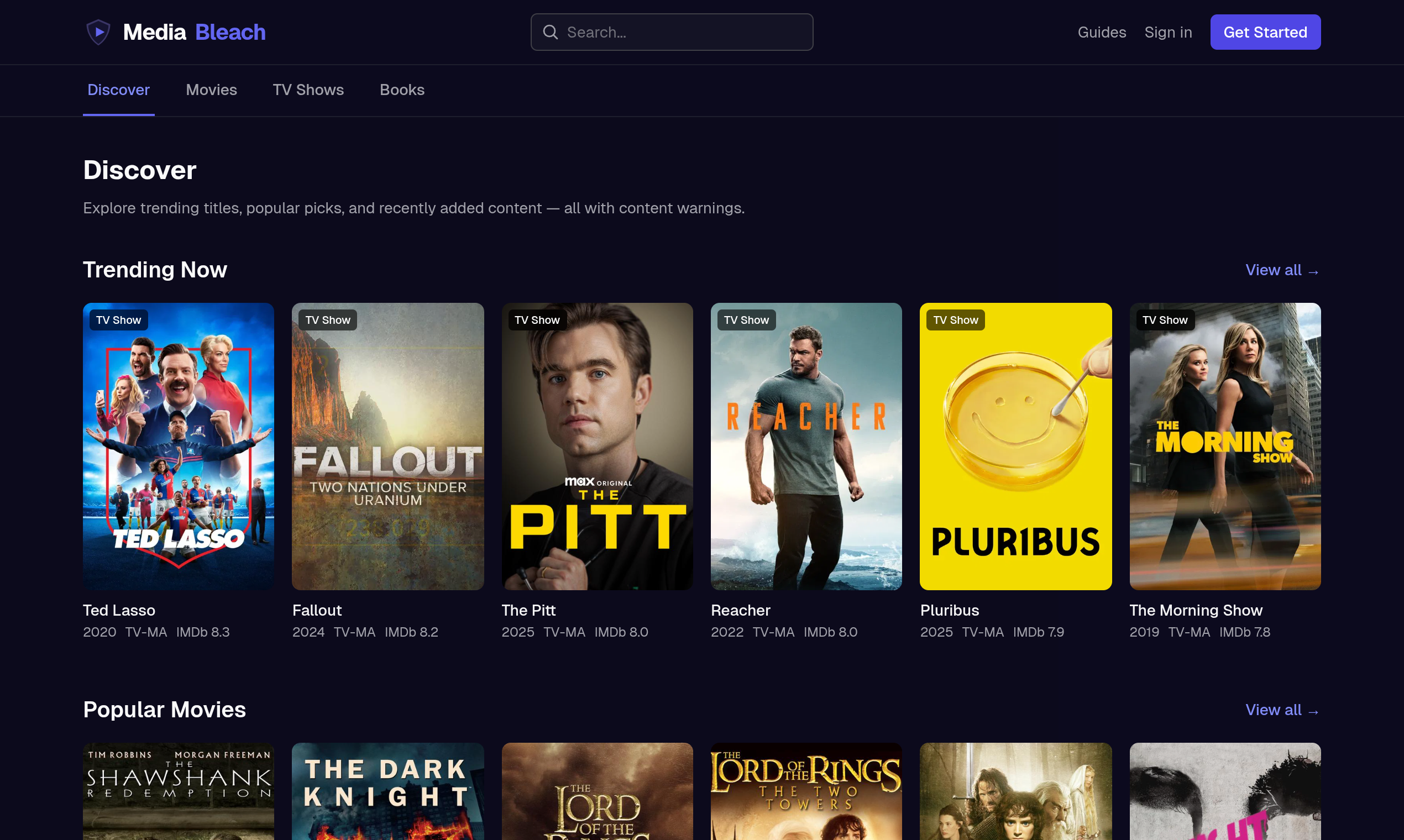Screen dimensions: 1404x840
Task: Open The Shawshank Redemption poster
Action: [179, 792]
